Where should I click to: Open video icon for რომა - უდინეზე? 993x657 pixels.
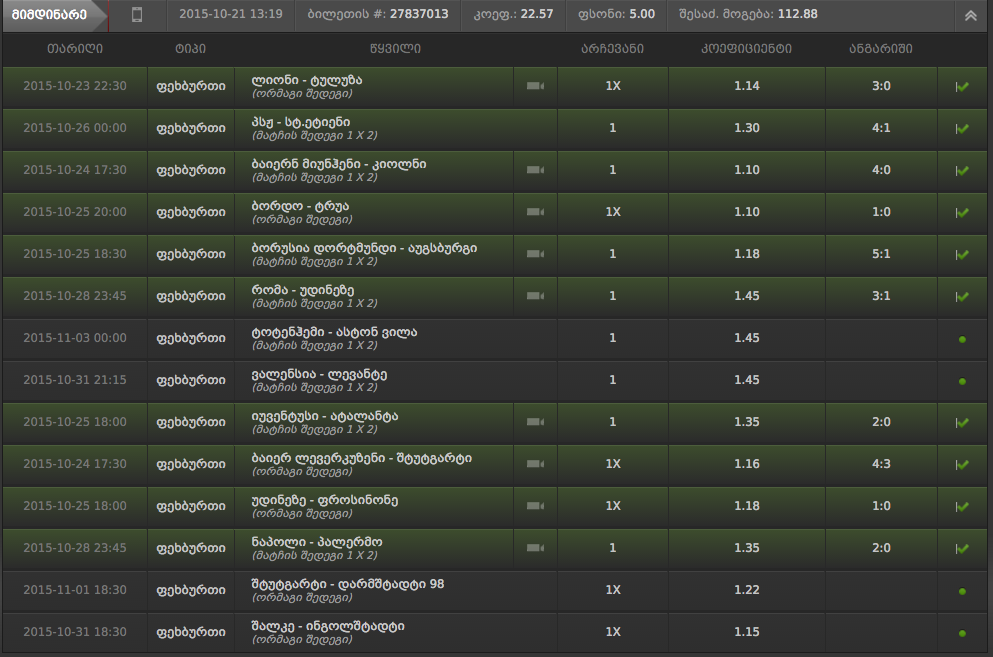[535, 296]
